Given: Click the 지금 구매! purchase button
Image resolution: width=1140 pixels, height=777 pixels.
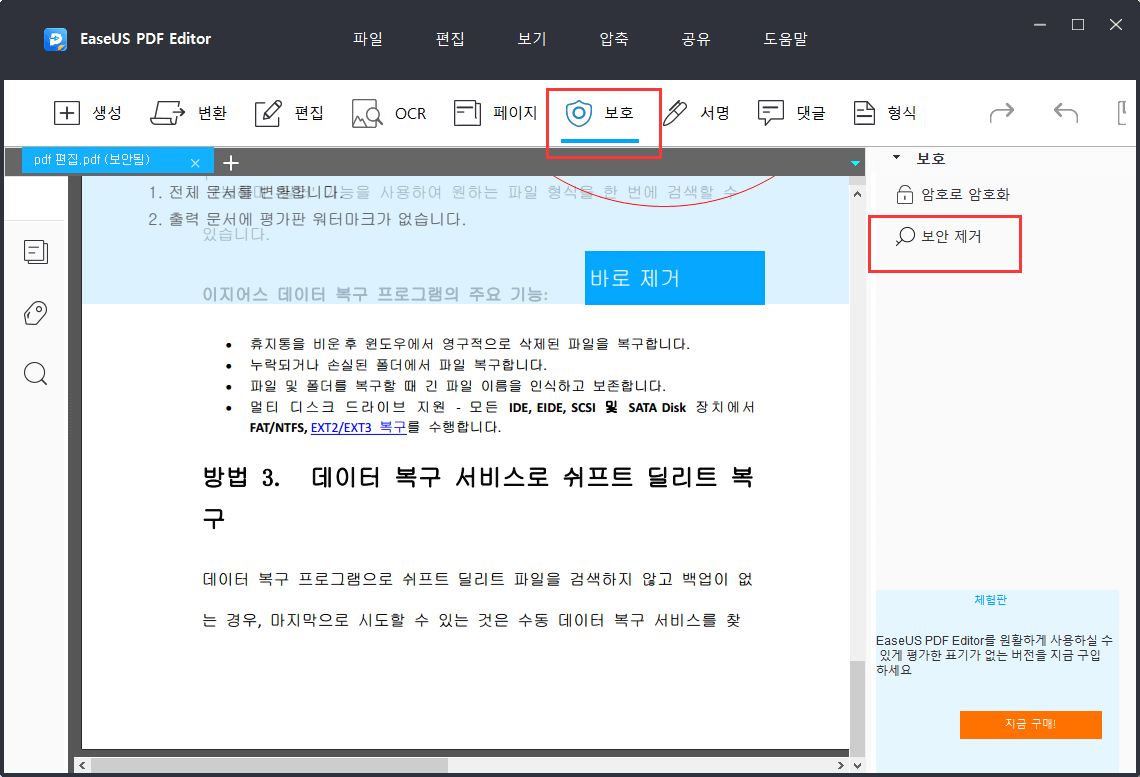Looking at the screenshot, I should [1031, 725].
